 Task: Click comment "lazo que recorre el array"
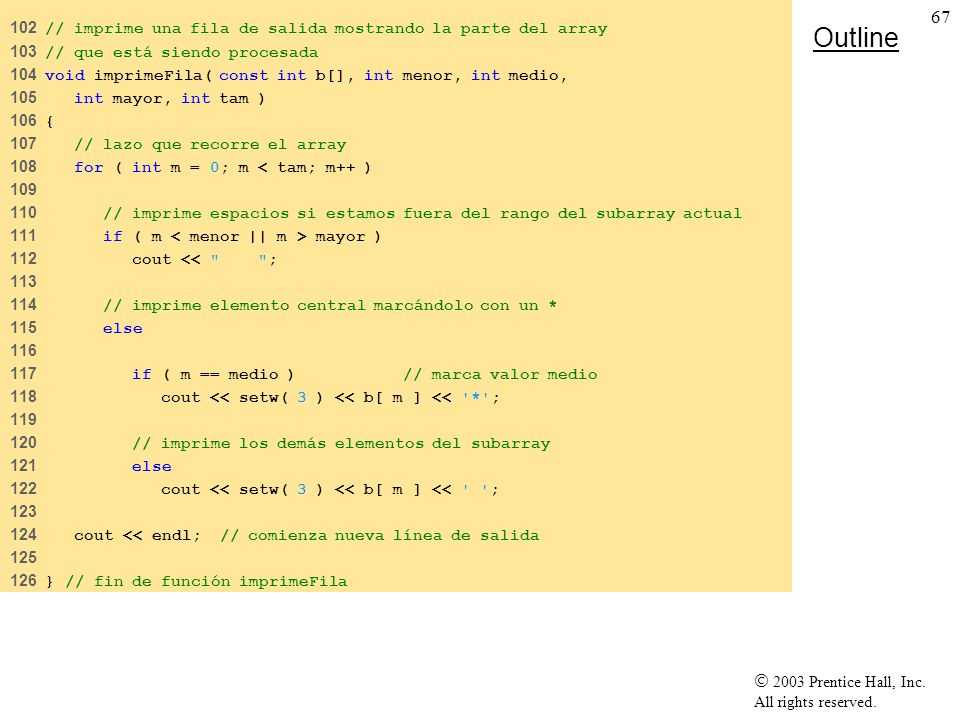tap(224, 145)
